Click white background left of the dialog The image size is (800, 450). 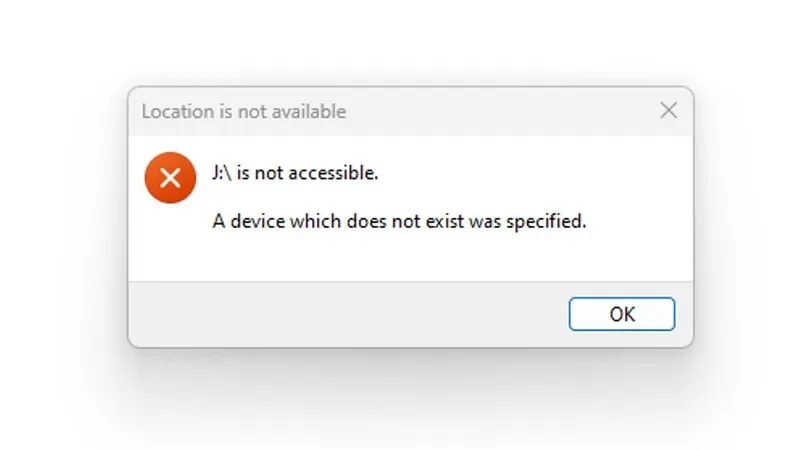pos(60,220)
